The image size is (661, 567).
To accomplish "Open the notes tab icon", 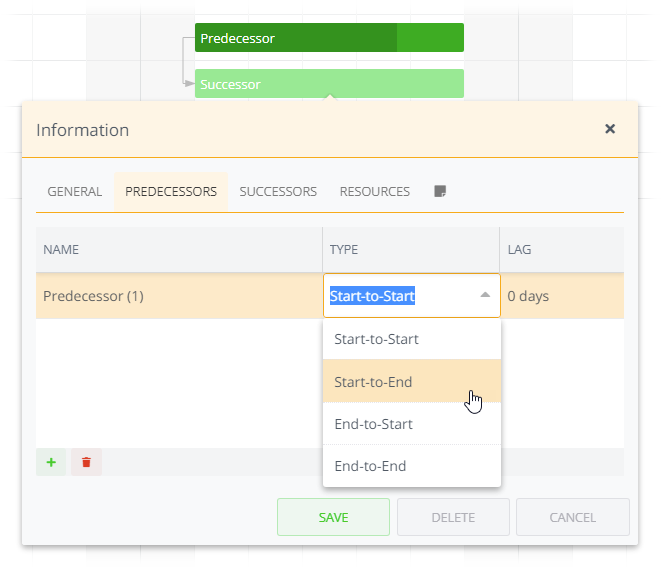I will [439, 191].
